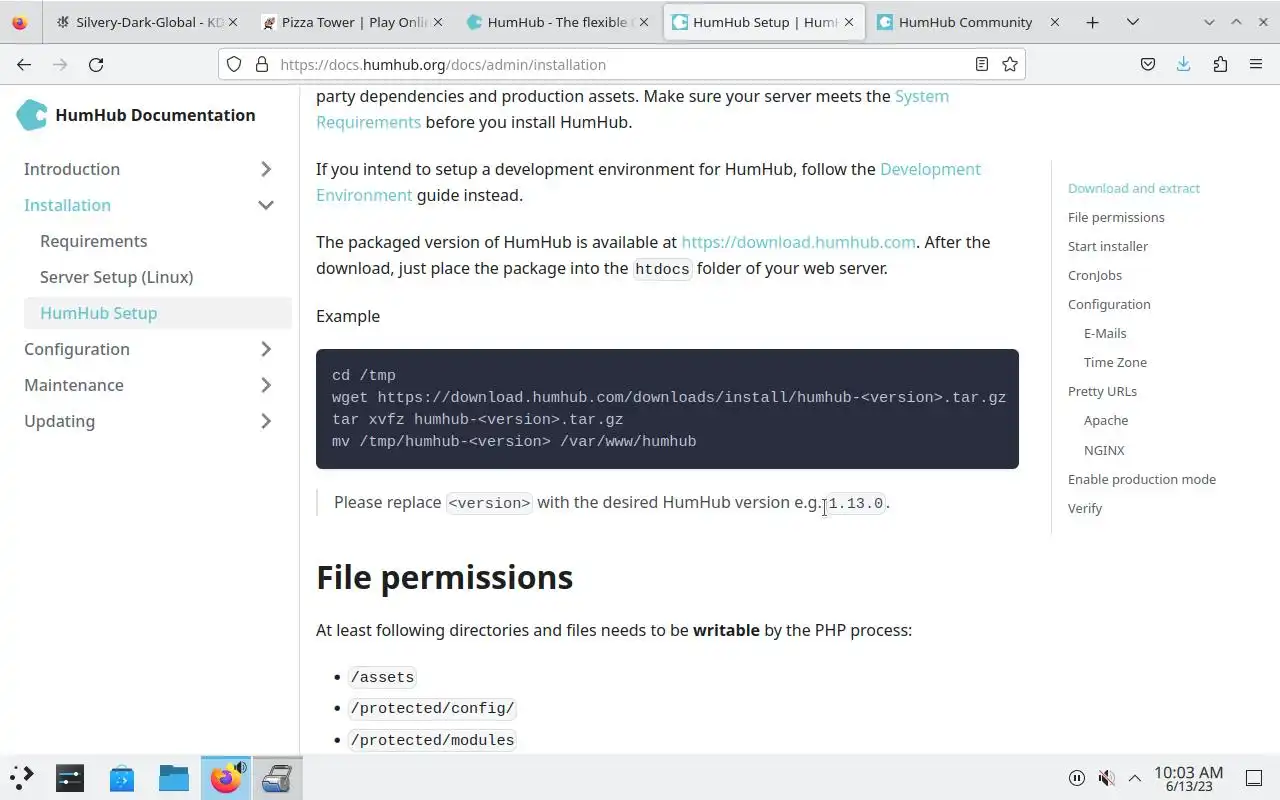Open the clock showing 10:03 AM
Image resolution: width=1280 pixels, height=800 pixels.
tap(1189, 778)
